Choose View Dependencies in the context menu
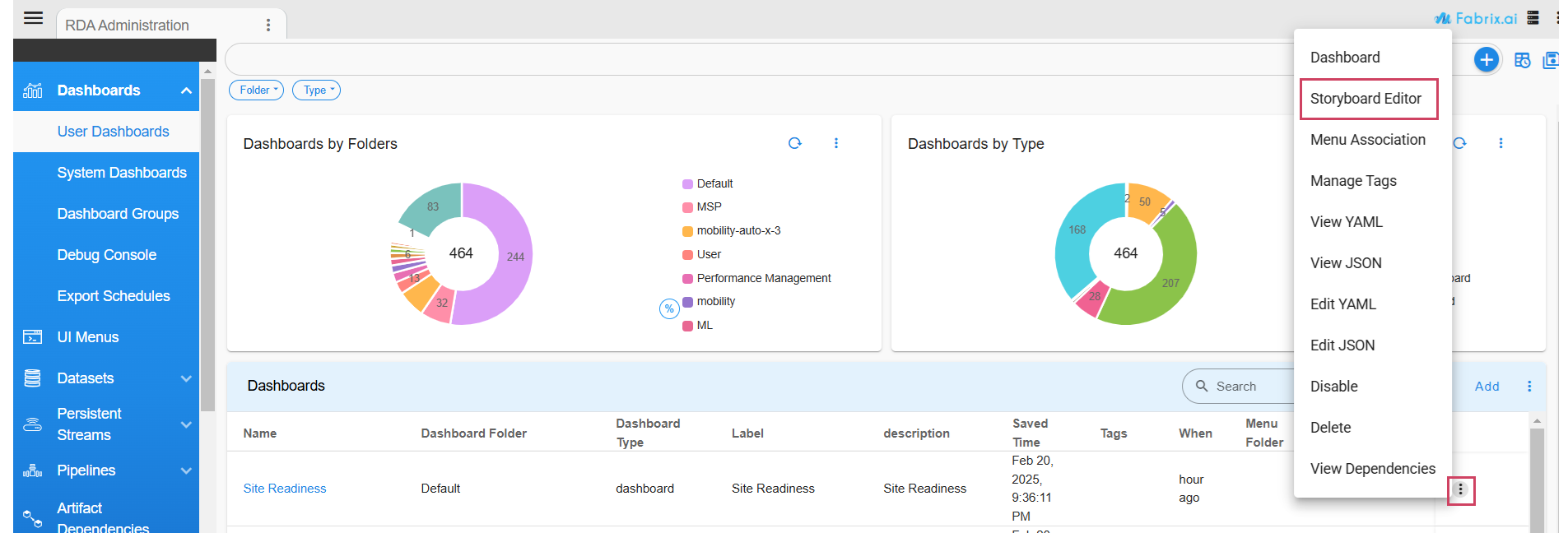Screen dimensions: 1568x533 pyautogui.click(x=1372, y=469)
